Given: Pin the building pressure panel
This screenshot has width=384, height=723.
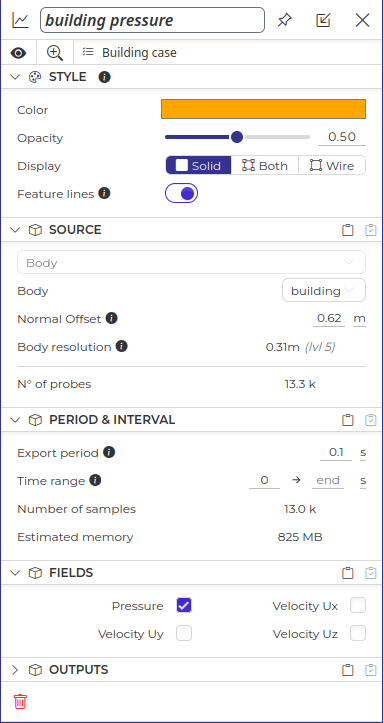Looking at the screenshot, I should point(284,20).
